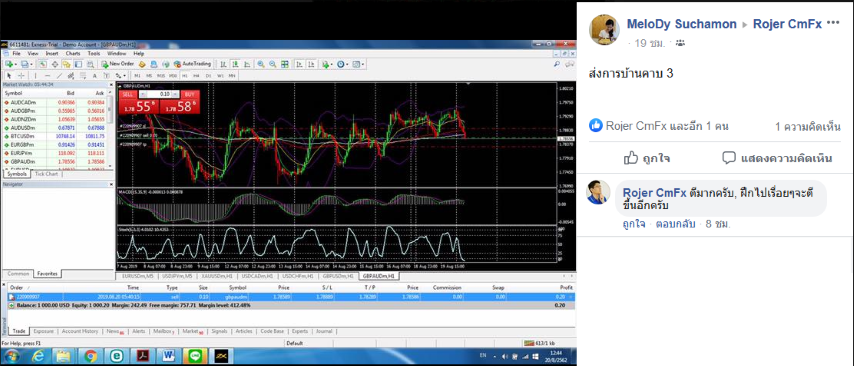The height and width of the screenshot is (366, 854).
Task: Click the tile windows icon
Action: [x=285, y=64]
